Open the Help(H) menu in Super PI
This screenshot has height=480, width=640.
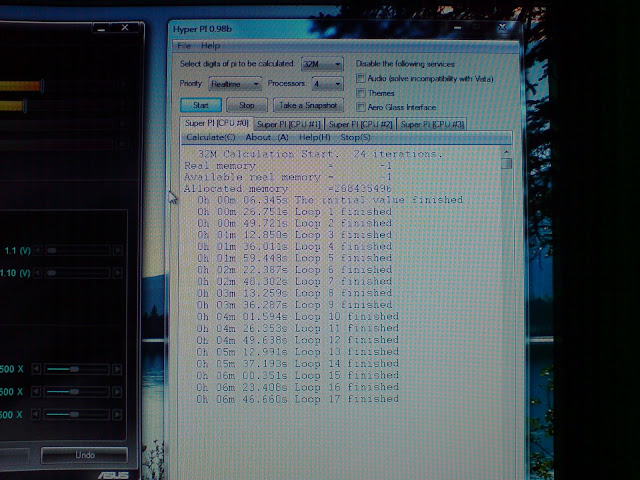pos(314,137)
